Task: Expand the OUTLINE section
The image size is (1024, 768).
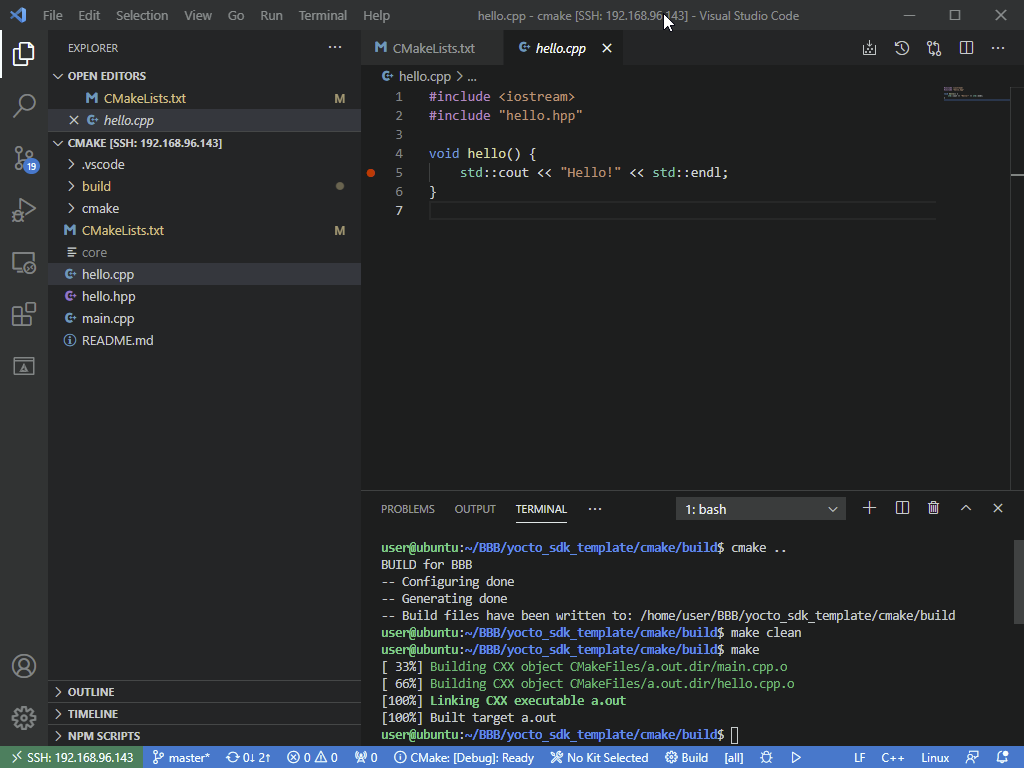Action: [91, 692]
